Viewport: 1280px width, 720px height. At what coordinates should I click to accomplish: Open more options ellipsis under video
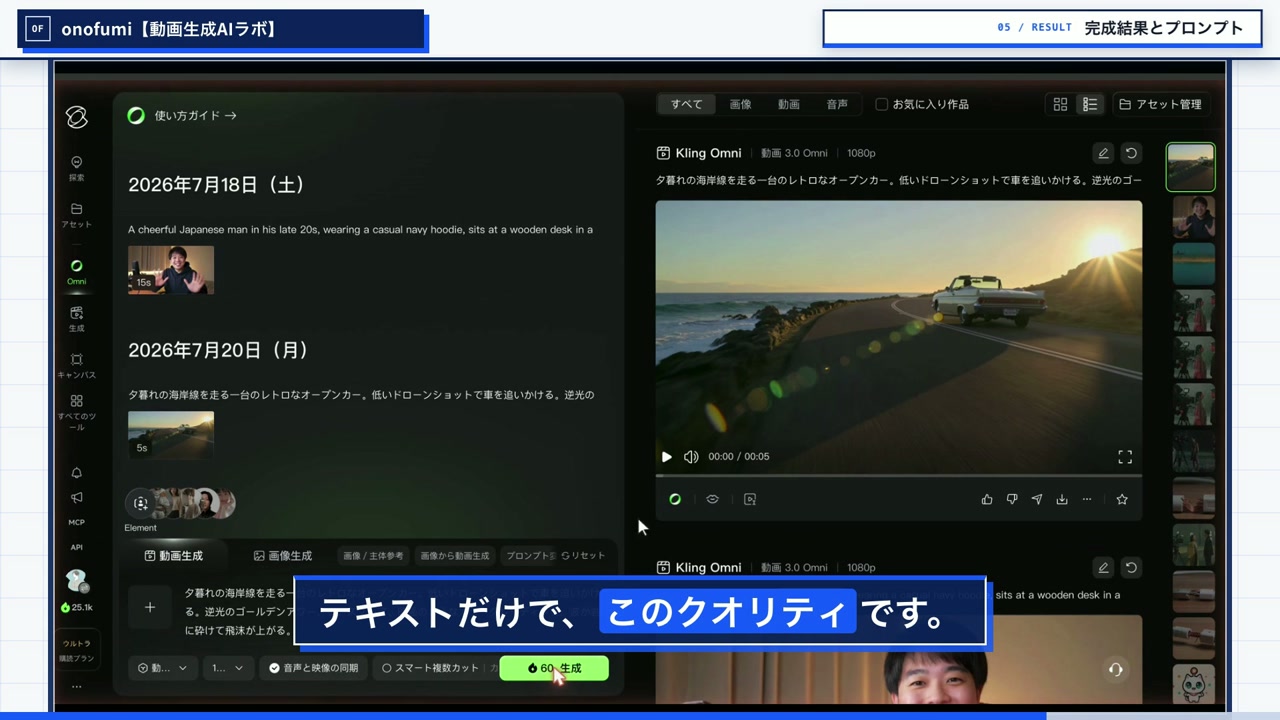tap(1087, 499)
